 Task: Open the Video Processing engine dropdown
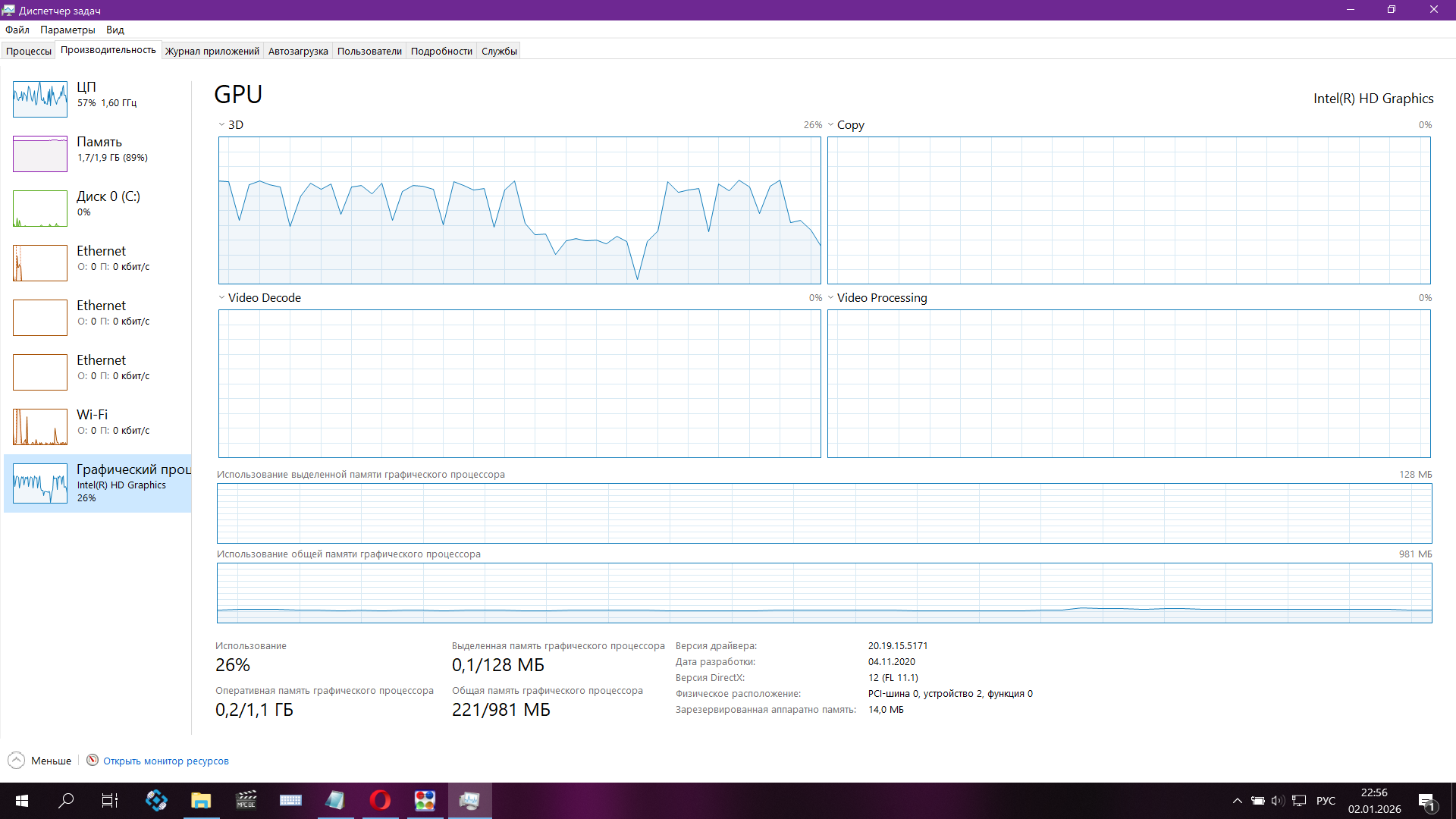831,298
